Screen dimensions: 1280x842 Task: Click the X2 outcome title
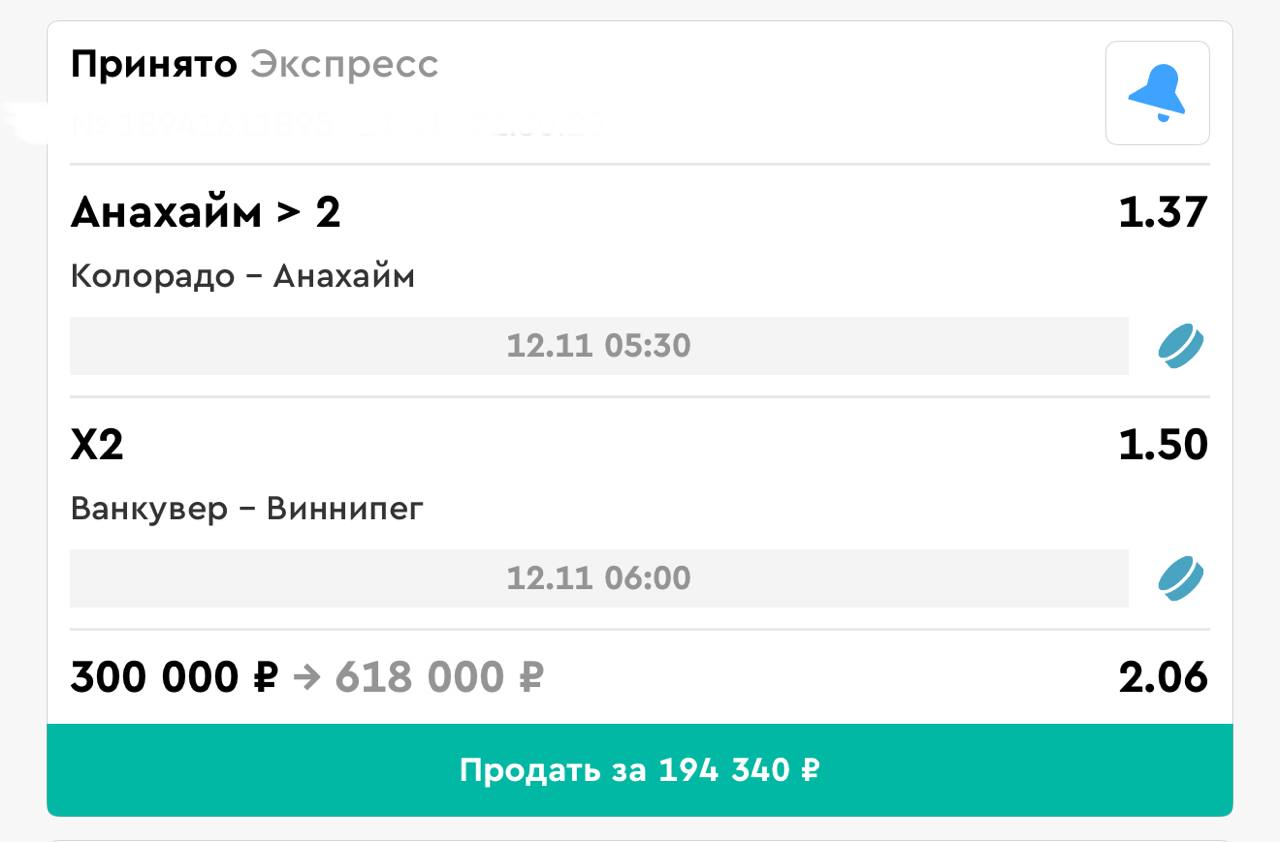tap(97, 445)
